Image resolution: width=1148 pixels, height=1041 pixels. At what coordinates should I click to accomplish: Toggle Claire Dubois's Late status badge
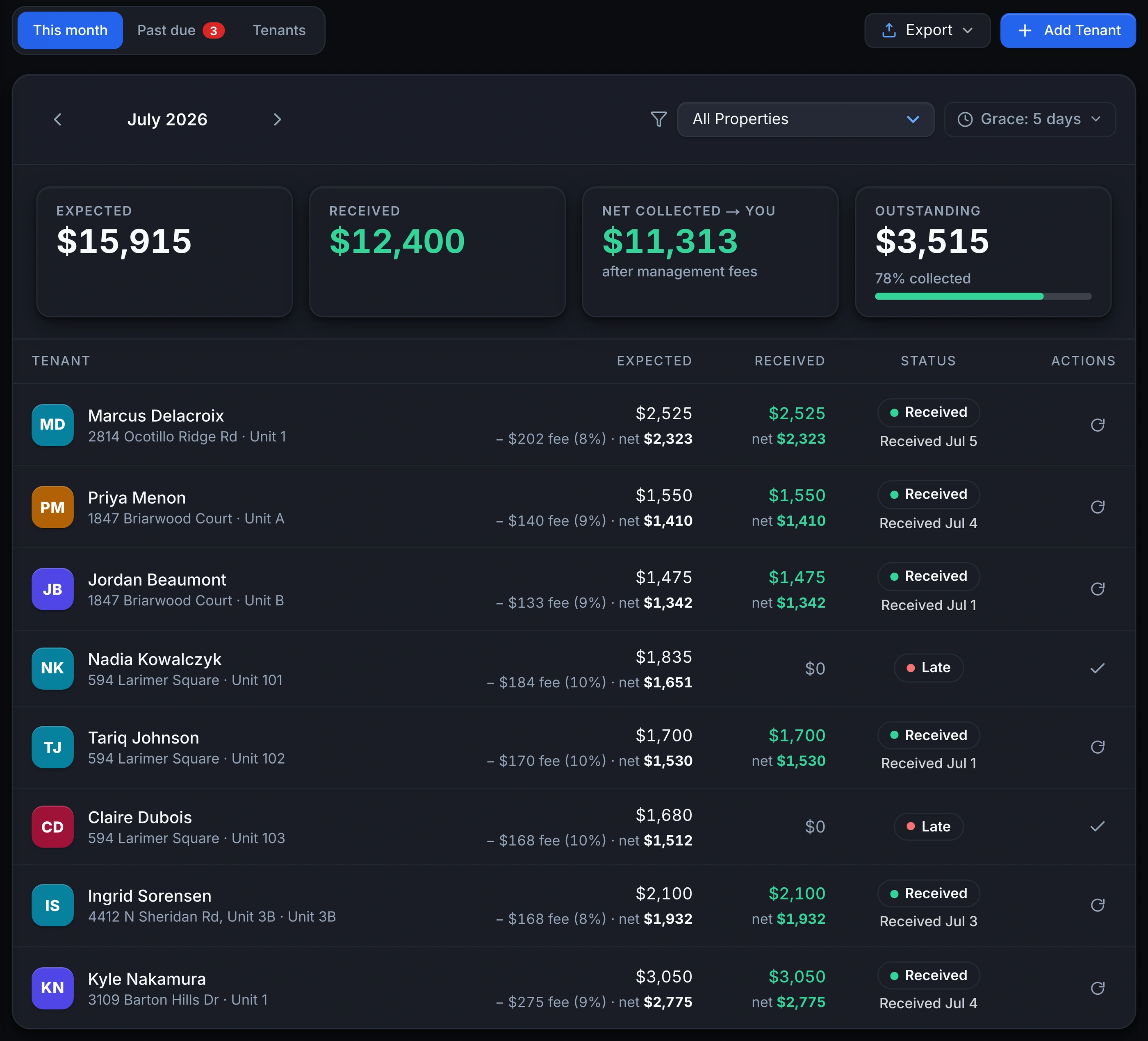pyautogui.click(x=928, y=826)
